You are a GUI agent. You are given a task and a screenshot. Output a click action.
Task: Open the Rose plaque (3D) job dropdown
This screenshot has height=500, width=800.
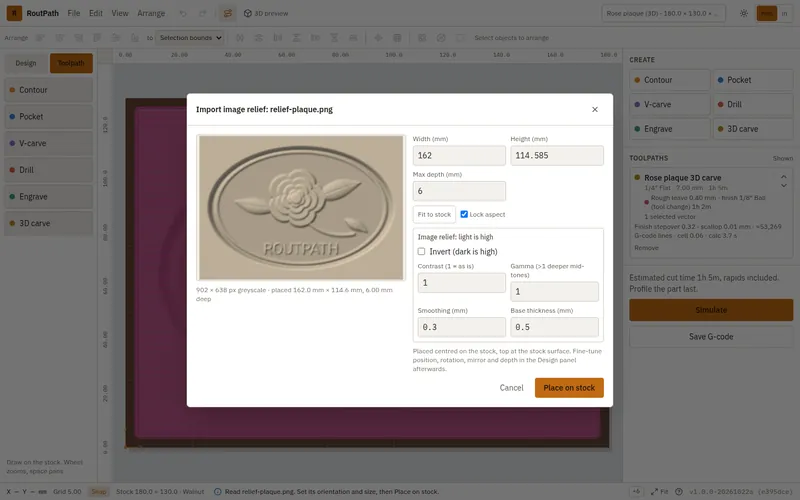tap(663, 13)
